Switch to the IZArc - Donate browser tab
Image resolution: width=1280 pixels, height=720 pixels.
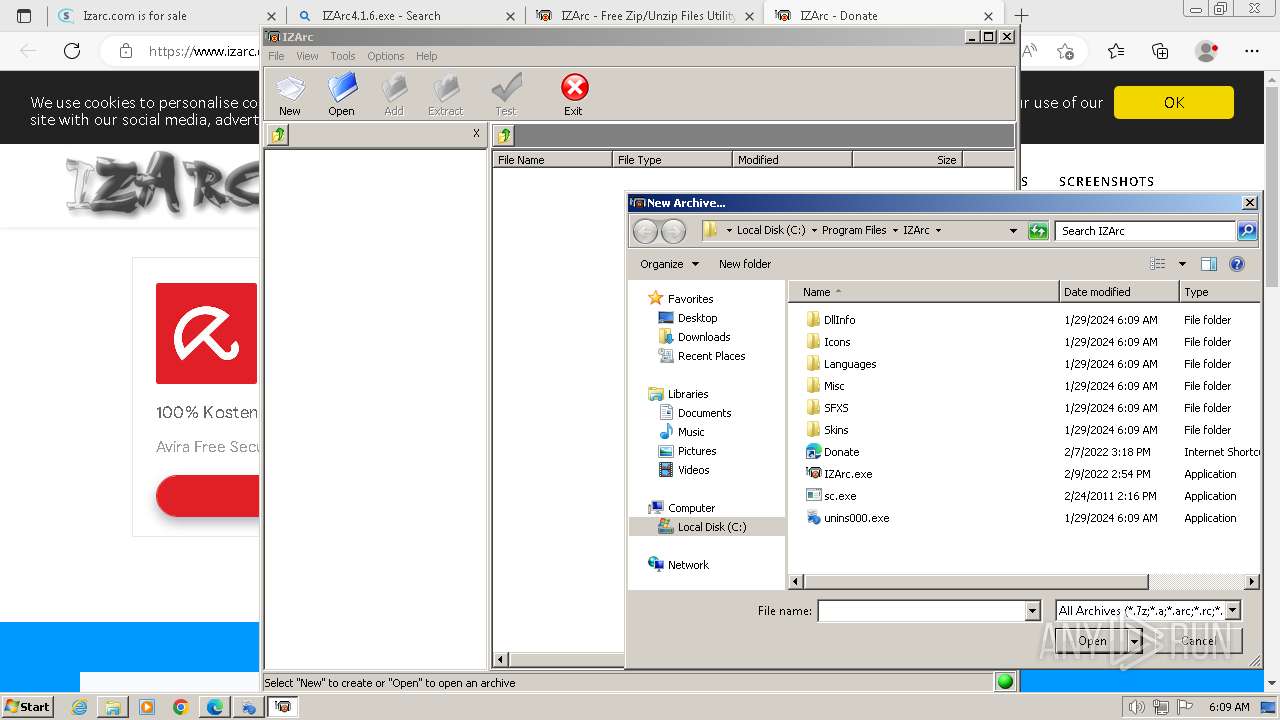point(884,16)
